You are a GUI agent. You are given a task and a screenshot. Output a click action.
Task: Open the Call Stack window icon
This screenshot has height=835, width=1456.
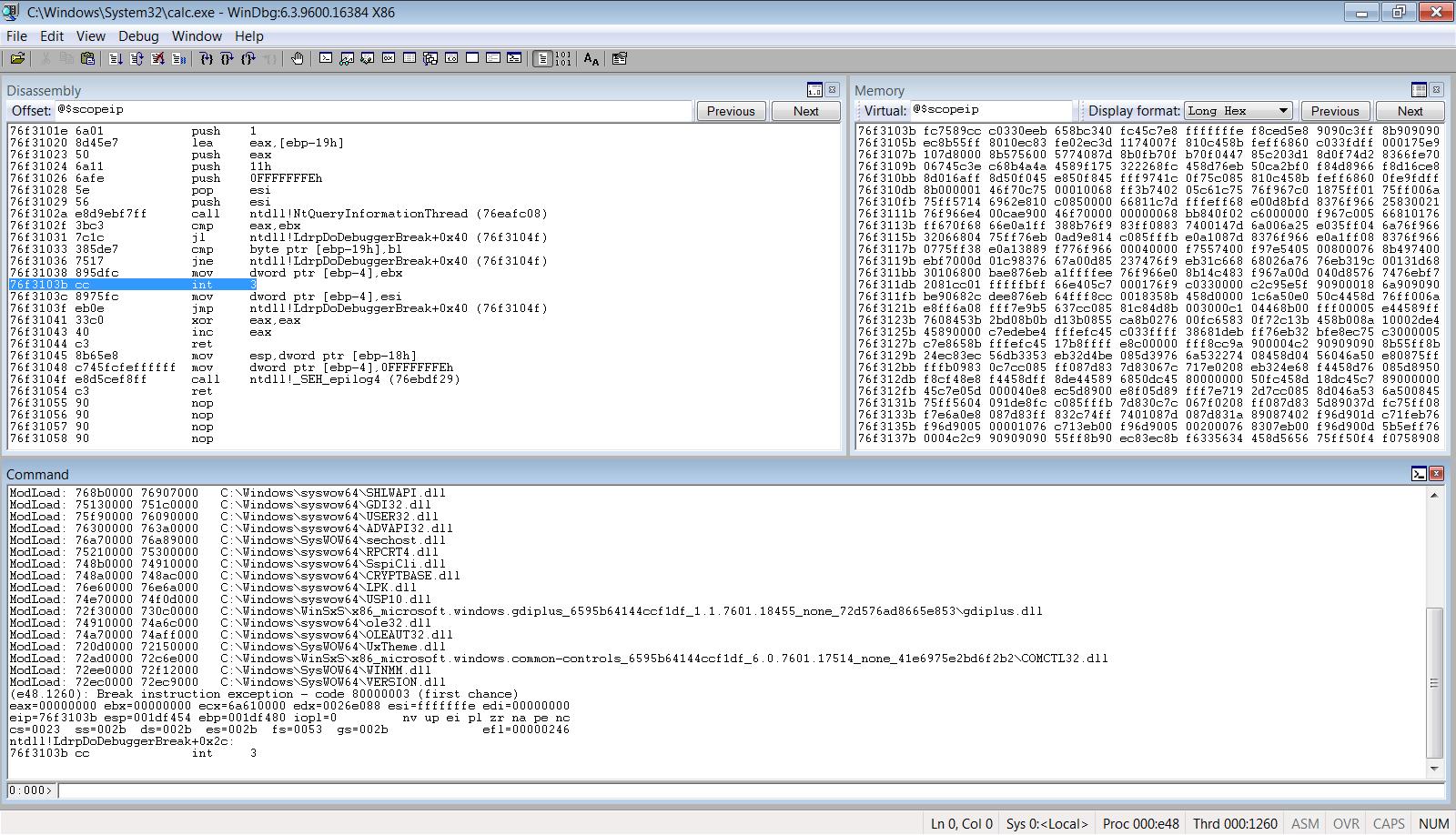[430, 59]
